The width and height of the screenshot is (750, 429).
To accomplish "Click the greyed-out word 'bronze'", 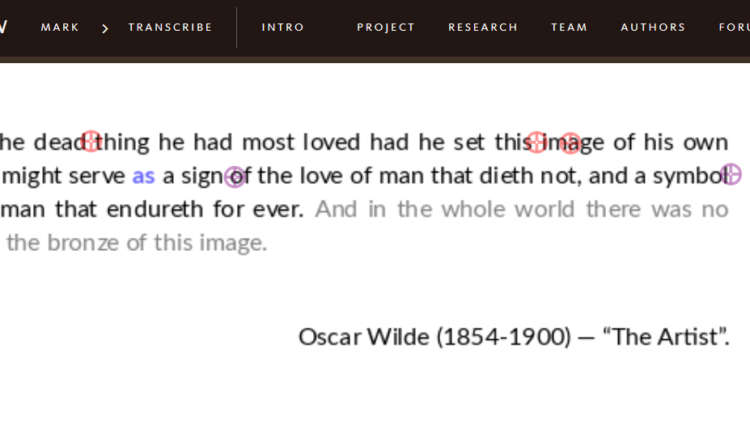I will [x=83, y=242].
